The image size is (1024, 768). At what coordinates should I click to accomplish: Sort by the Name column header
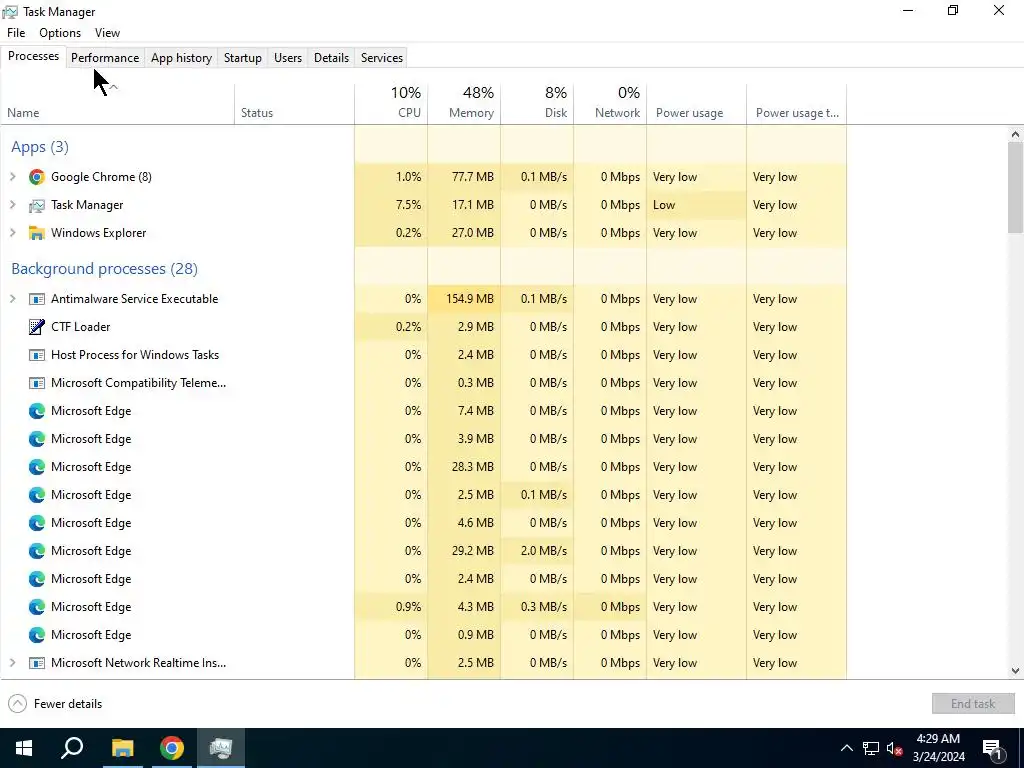(x=118, y=104)
